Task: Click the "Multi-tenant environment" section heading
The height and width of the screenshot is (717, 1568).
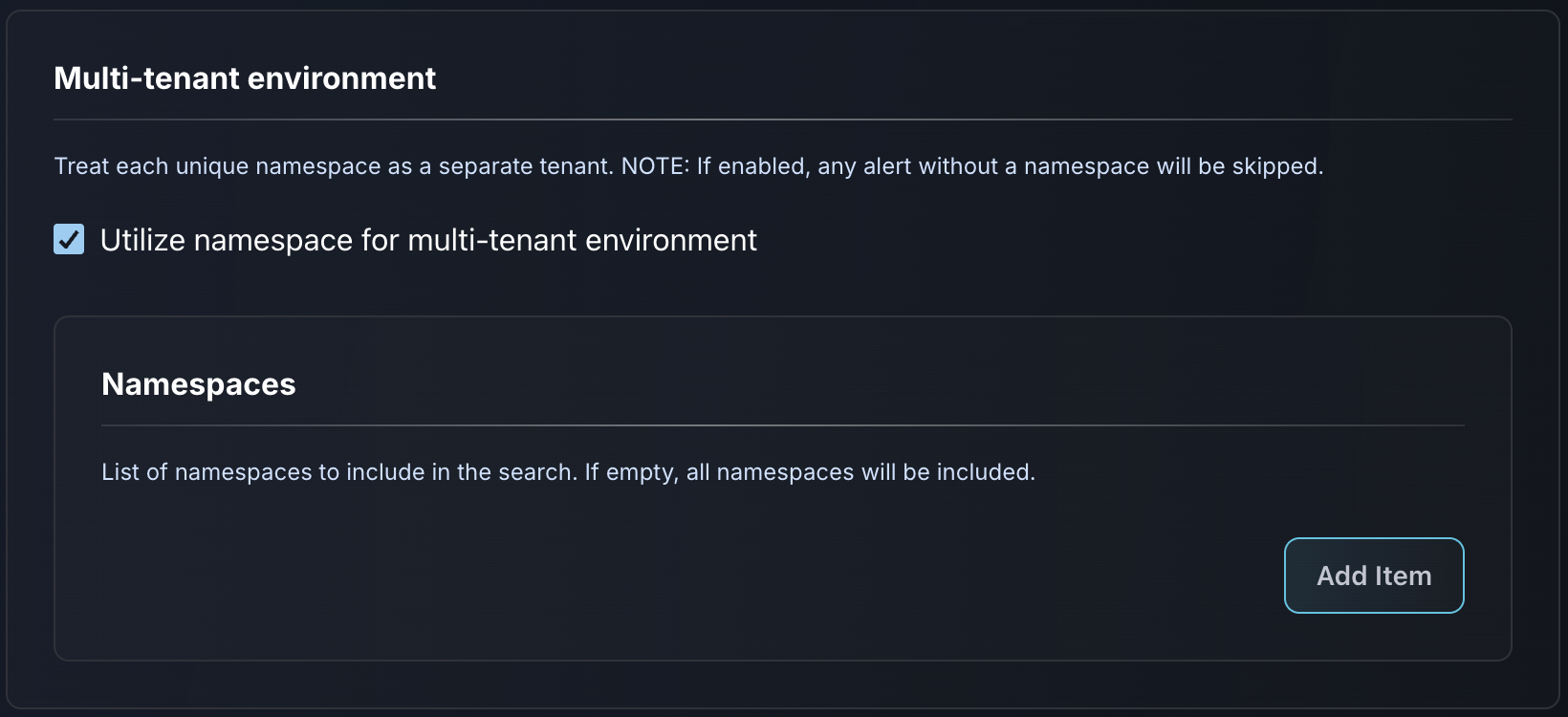Action: [x=245, y=78]
